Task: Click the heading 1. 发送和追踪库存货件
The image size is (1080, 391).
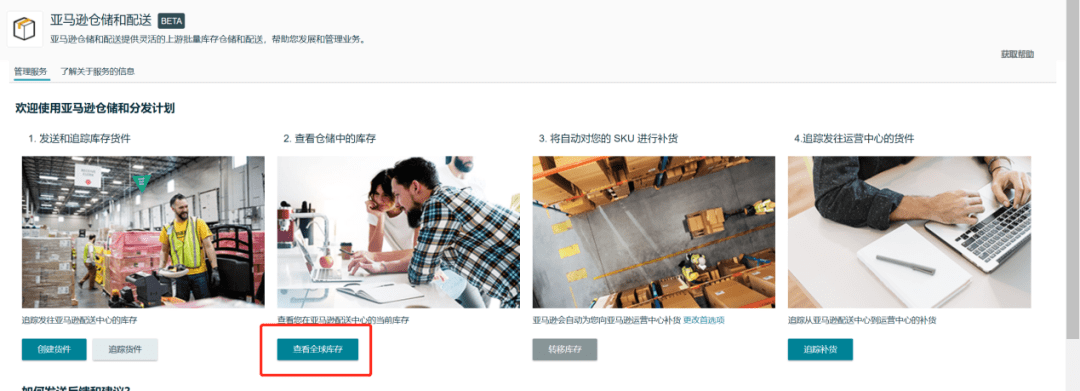Action: coord(79,138)
